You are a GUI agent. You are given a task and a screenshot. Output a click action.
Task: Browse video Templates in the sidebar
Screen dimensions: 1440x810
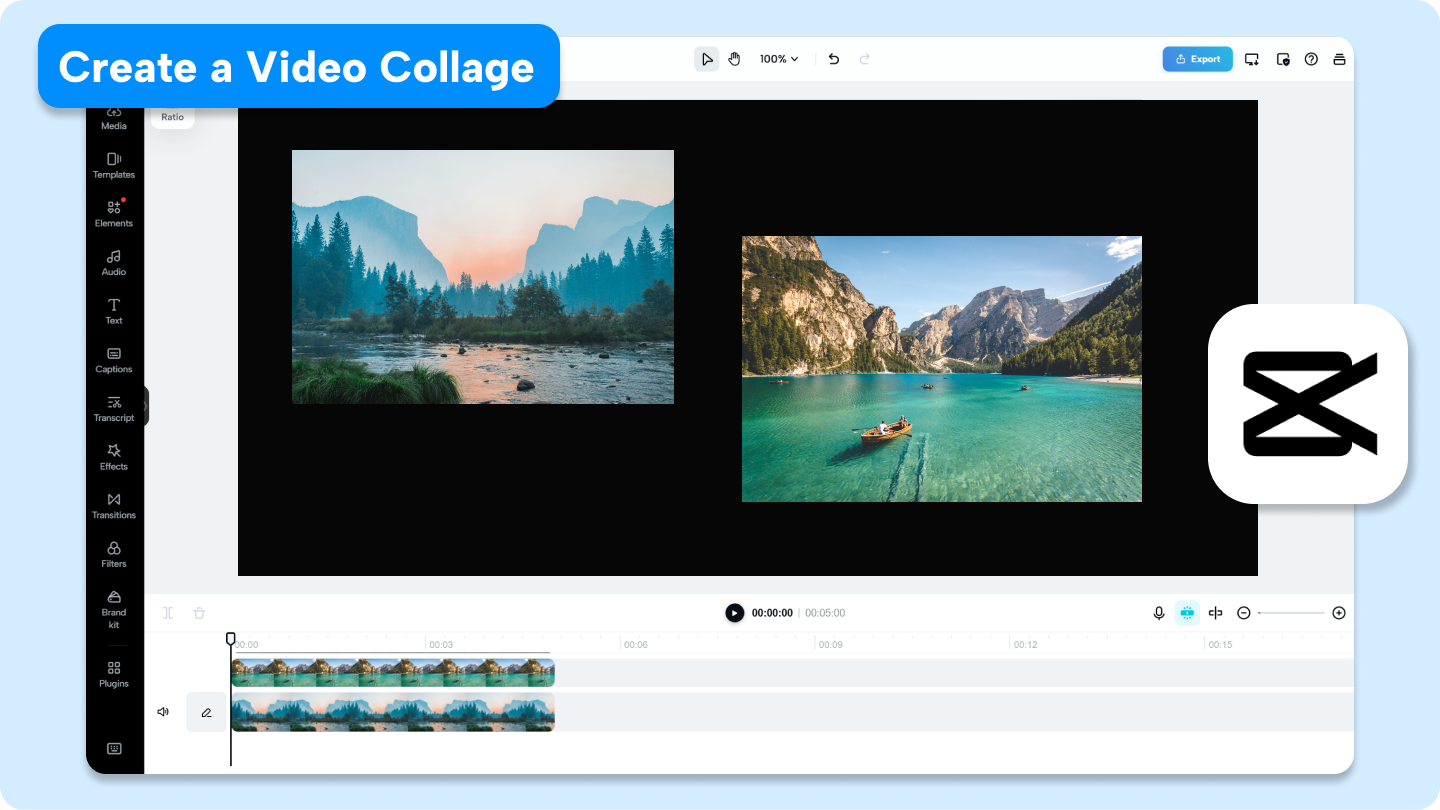point(113,166)
